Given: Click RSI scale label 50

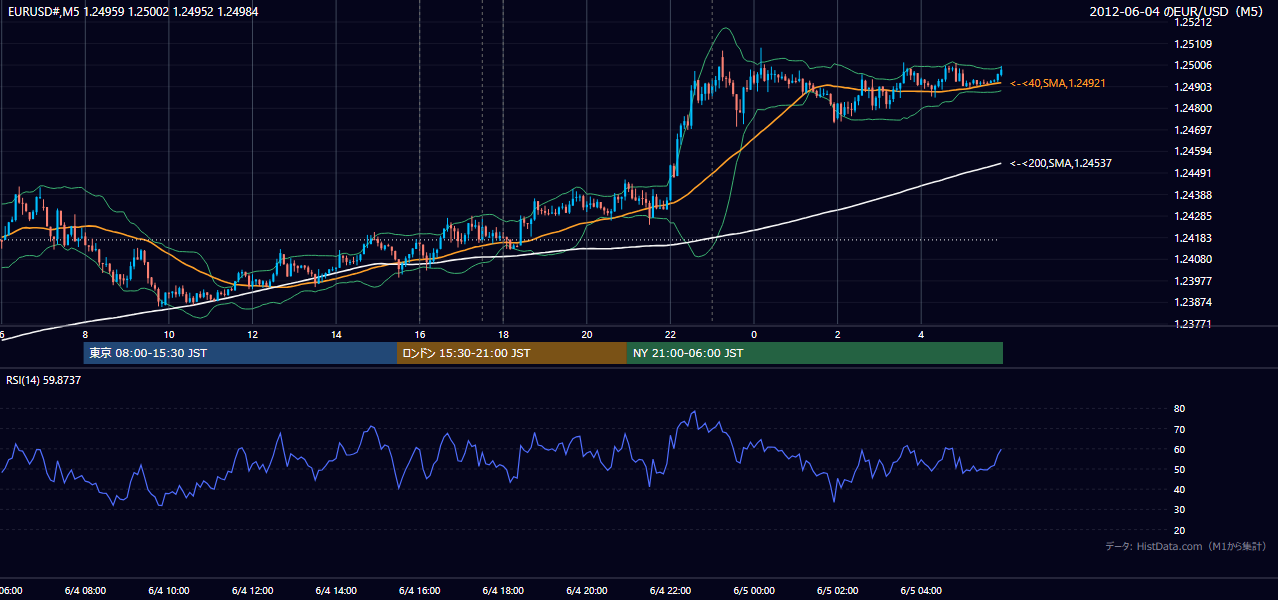Looking at the screenshot, I should tap(1179, 469).
